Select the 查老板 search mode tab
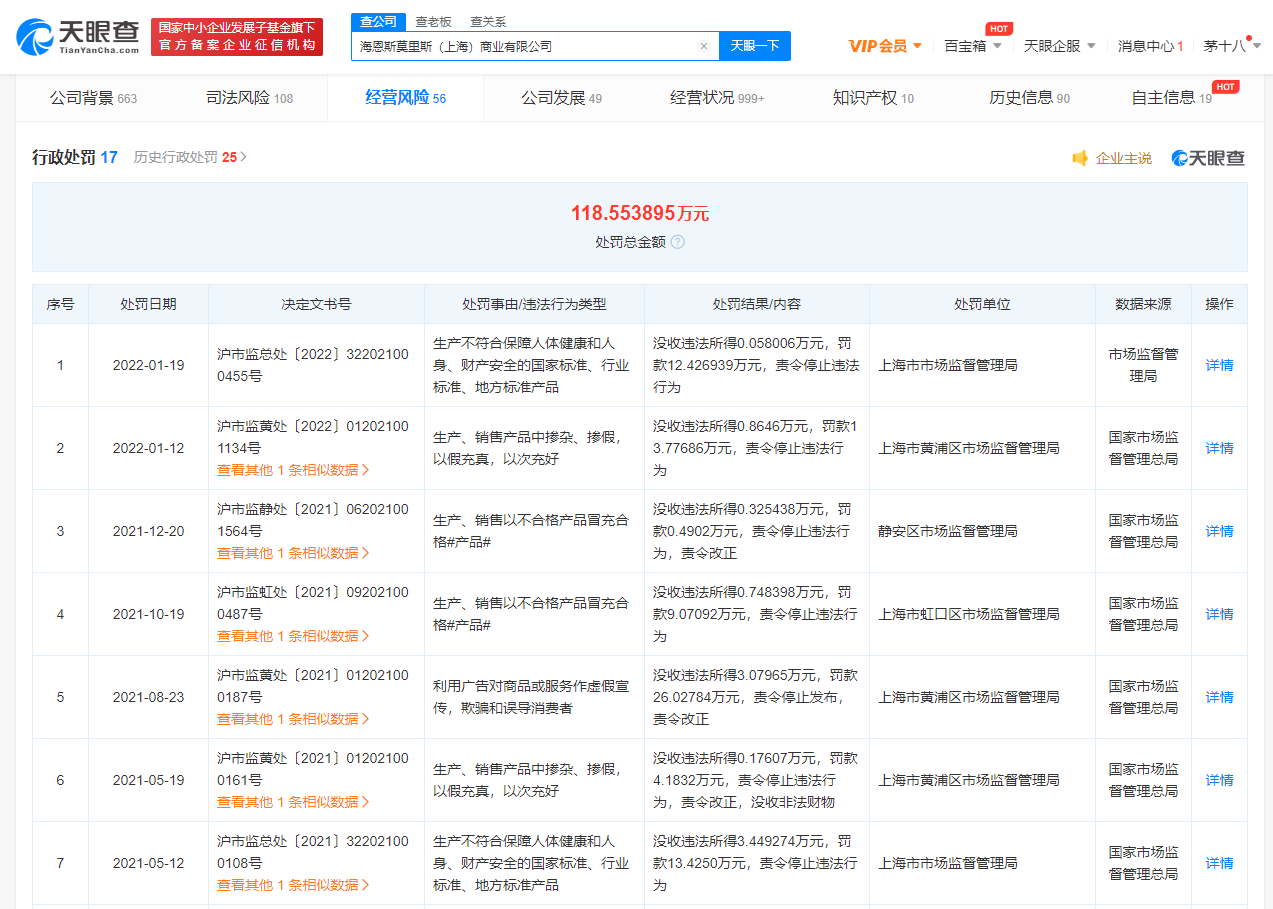This screenshot has height=909, width=1273. (x=433, y=21)
